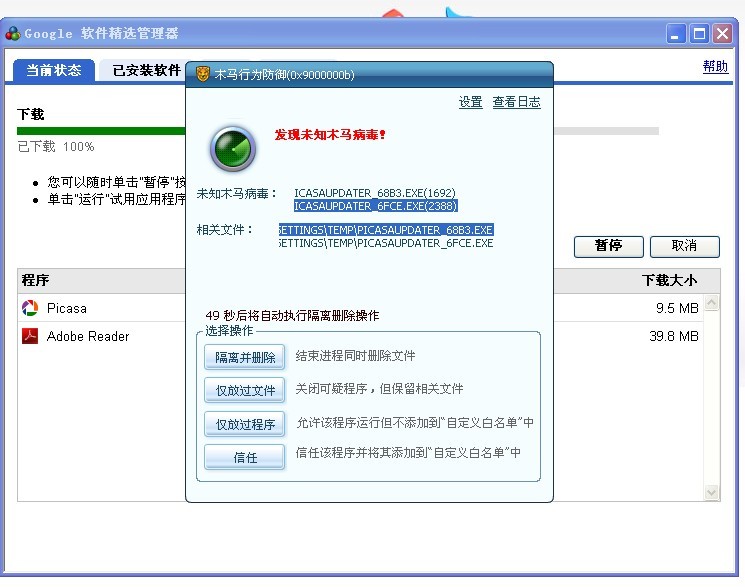Click the 结束进程同时删除文件 description

(355, 356)
